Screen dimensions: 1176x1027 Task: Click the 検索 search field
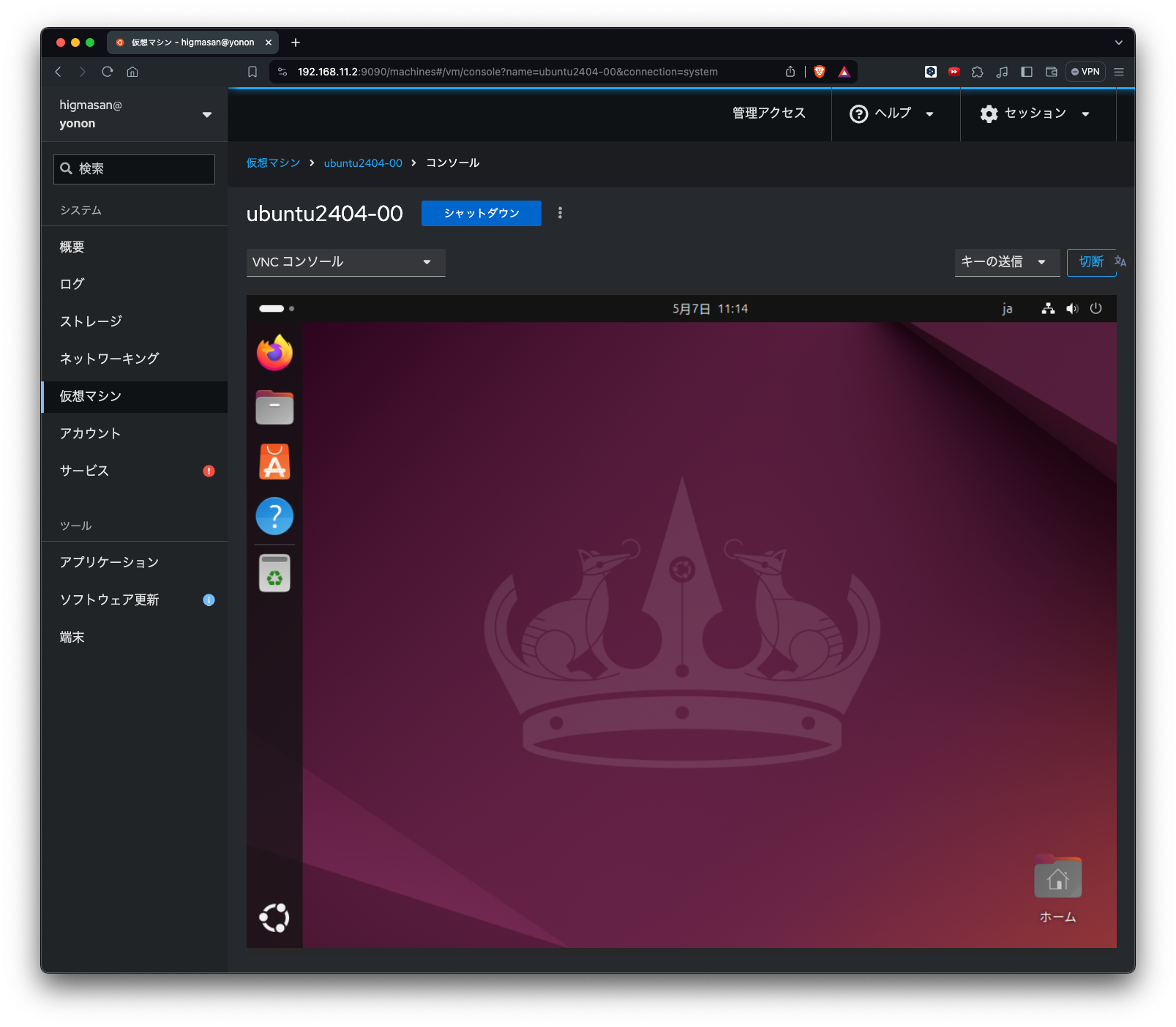click(x=134, y=168)
